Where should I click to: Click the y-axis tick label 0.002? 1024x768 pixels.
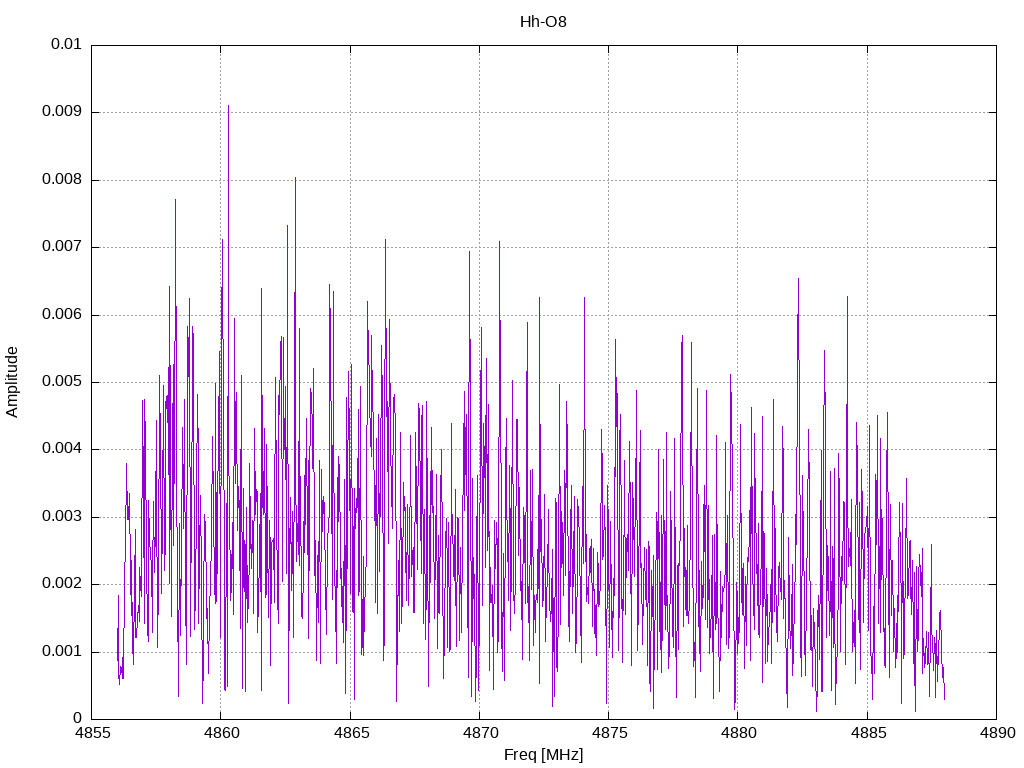(61, 584)
